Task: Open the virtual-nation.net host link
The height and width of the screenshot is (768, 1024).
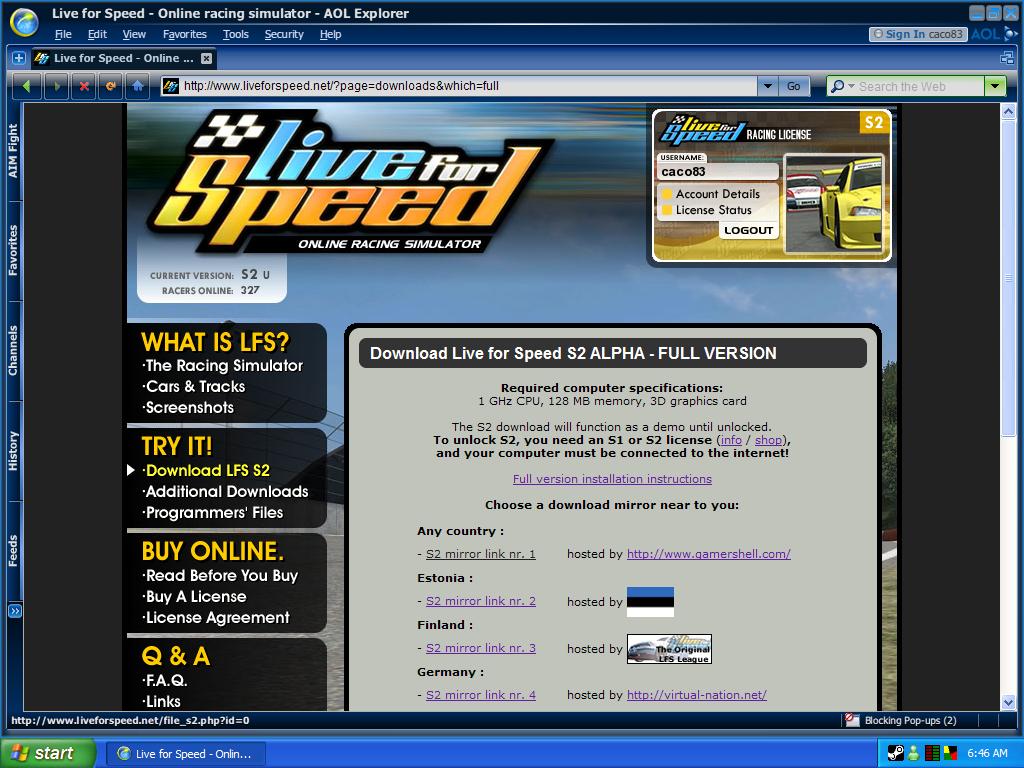Action: [x=697, y=695]
